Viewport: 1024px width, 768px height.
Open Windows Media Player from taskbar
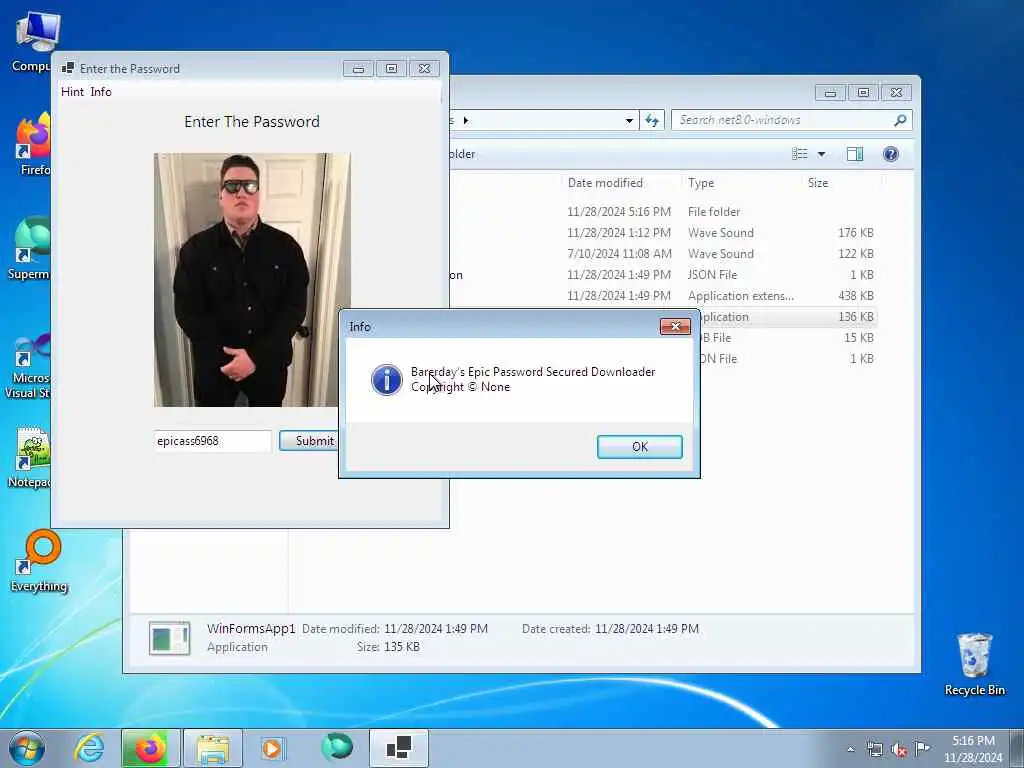click(272, 748)
